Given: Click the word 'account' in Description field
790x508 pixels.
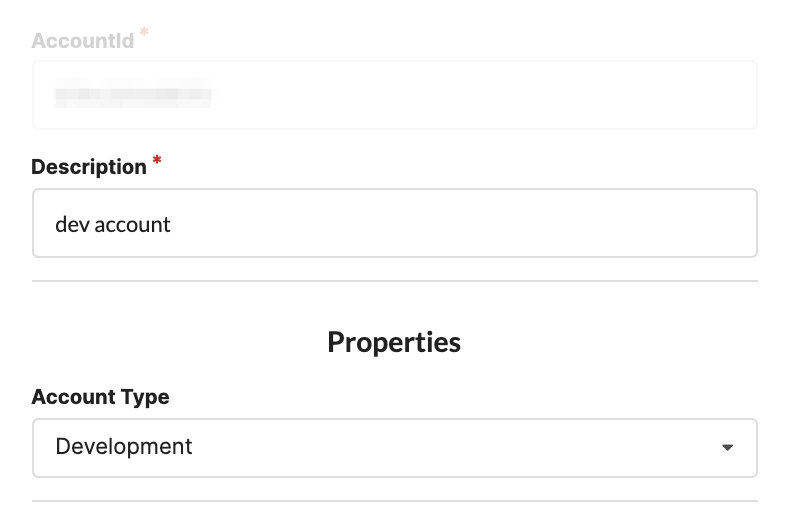Looking at the screenshot, I should tap(131, 224).
